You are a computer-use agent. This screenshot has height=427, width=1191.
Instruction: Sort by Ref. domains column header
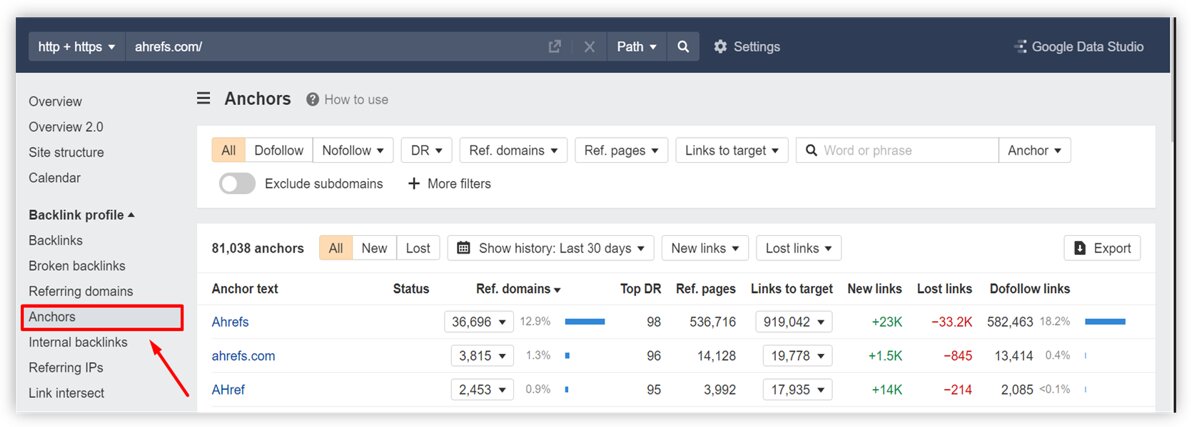(x=518, y=289)
